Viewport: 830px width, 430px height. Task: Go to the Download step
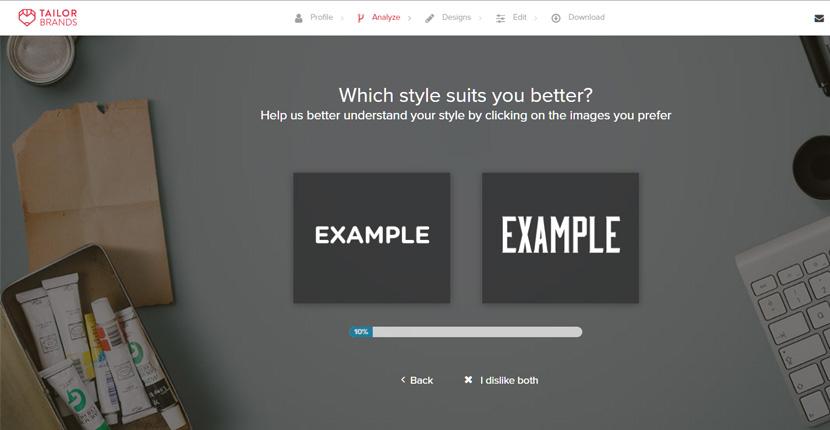[x=586, y=17]
